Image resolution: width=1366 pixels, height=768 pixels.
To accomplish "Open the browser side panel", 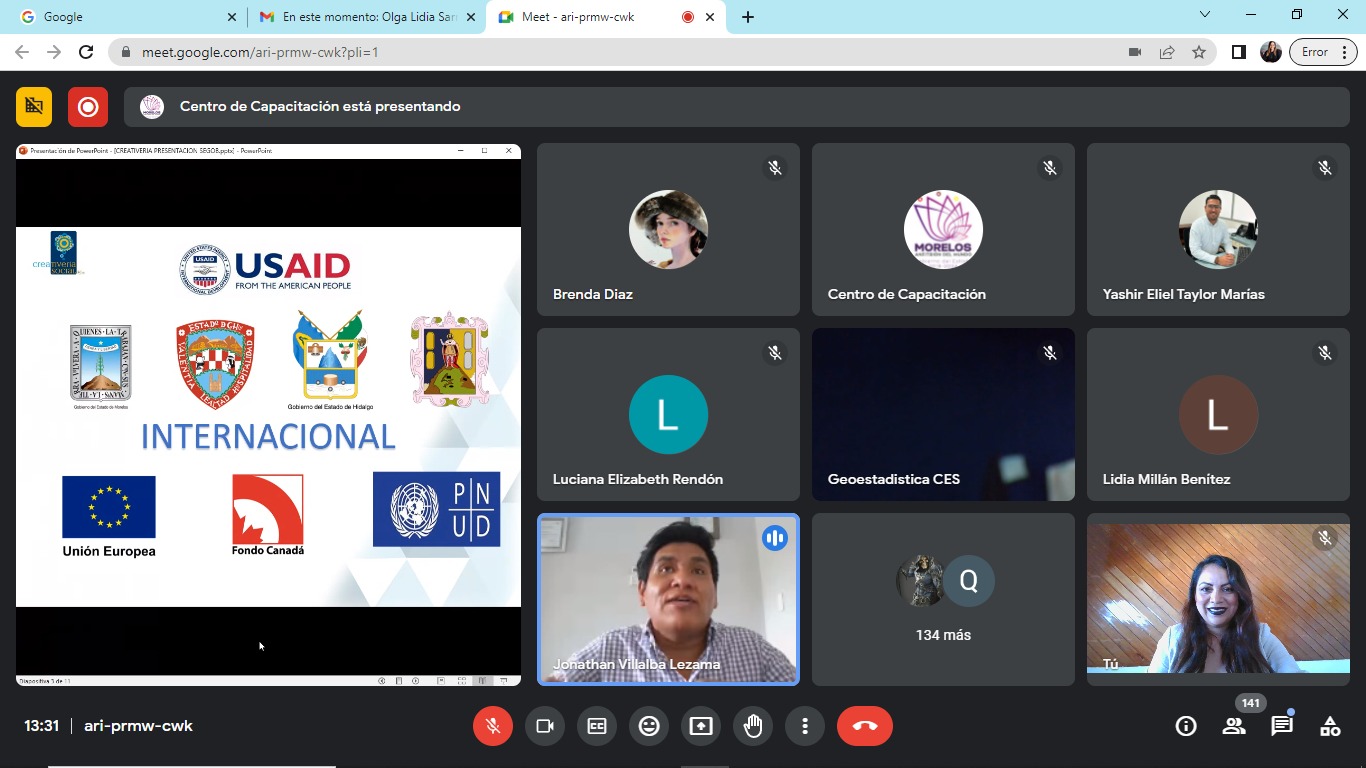I will click(x=1239, y=52).
